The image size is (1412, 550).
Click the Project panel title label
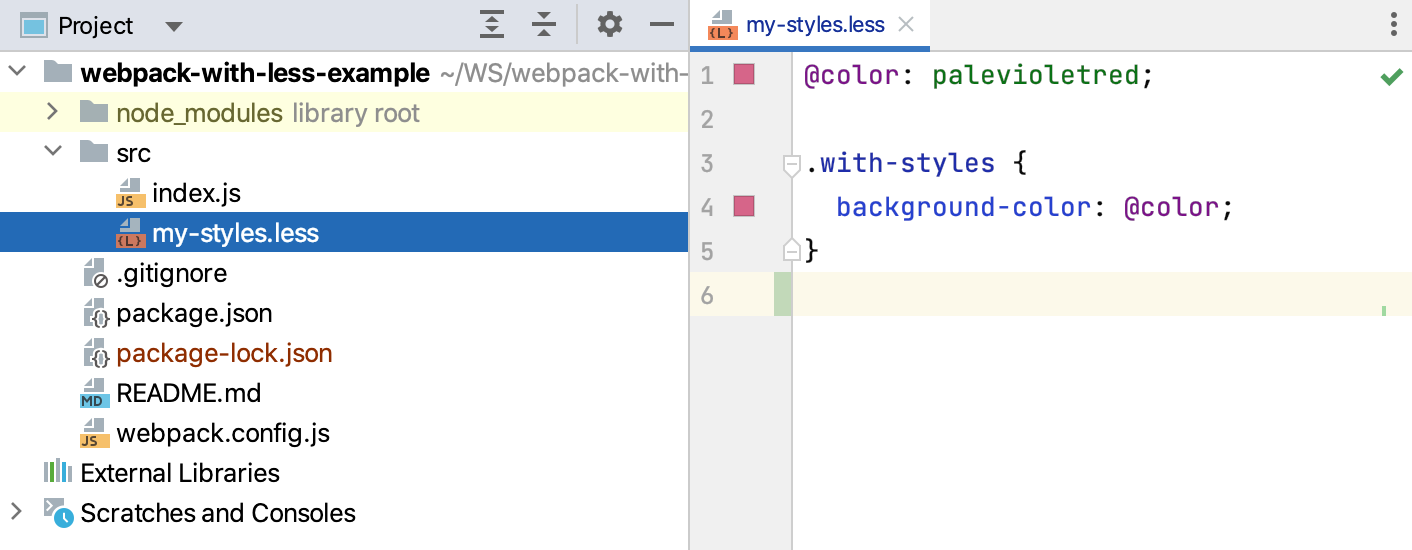[x=95, y=26]
